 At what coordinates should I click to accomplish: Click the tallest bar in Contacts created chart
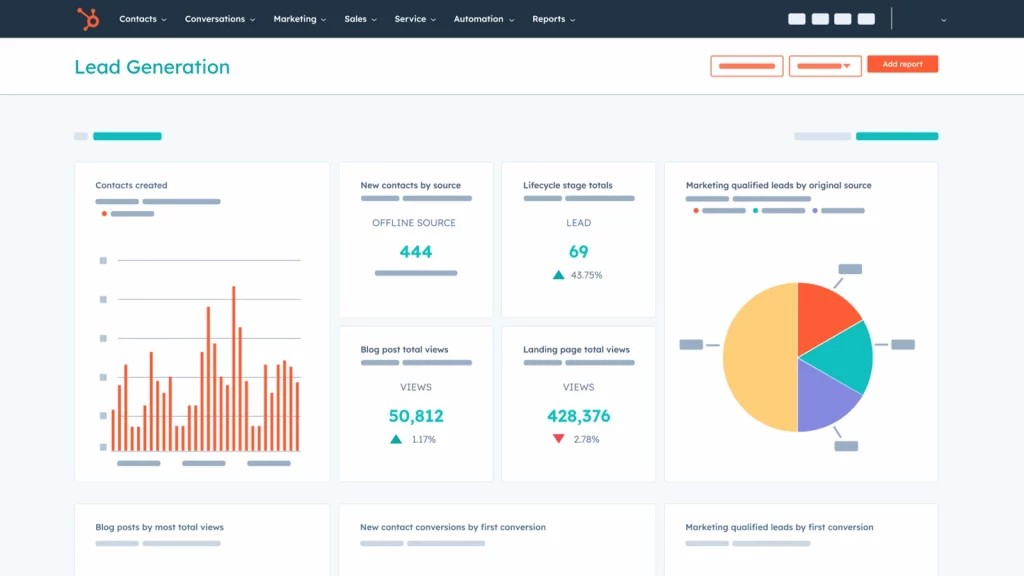(233, 368)
